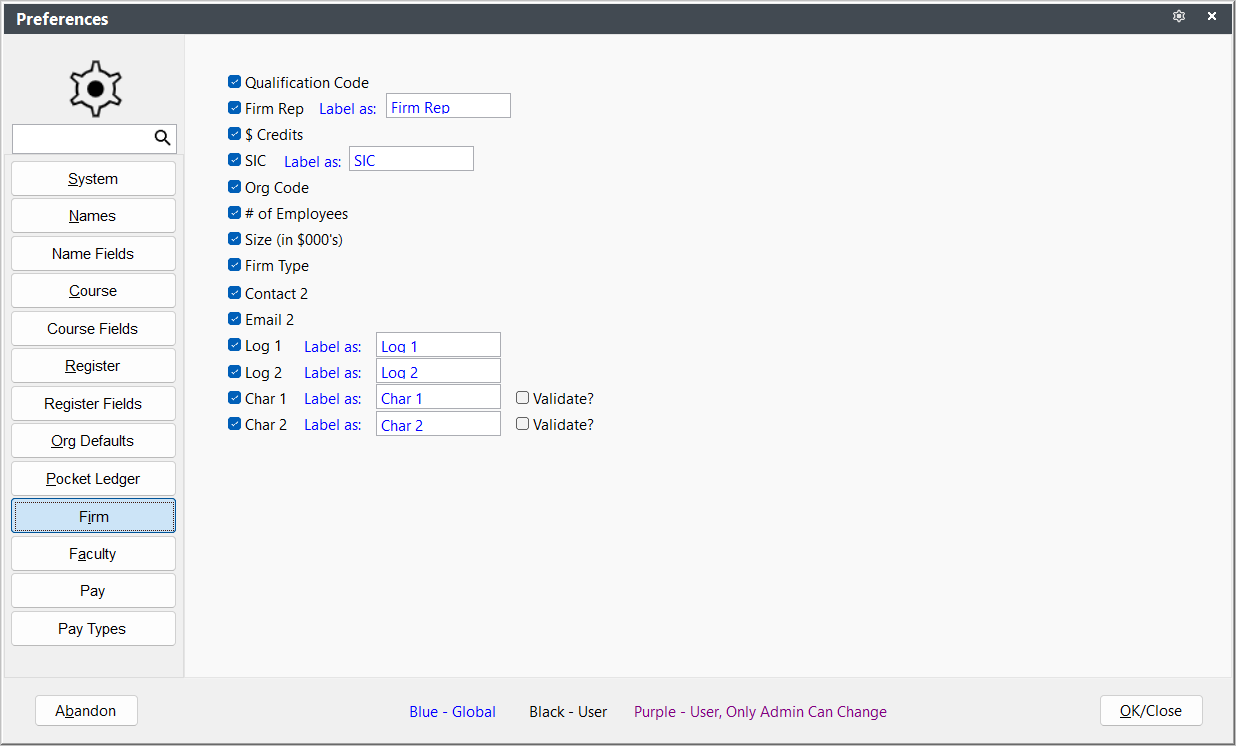Toggle the Log 2 checkbox

pyautogui.click(x=235, y=371)
